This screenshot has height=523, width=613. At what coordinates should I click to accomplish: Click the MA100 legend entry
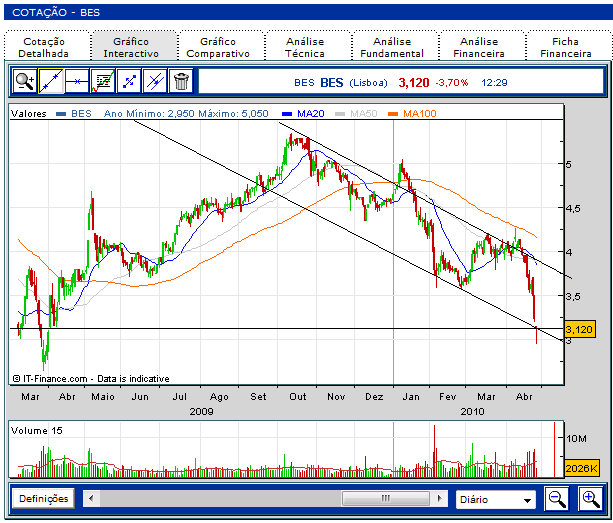click(412, 114)
